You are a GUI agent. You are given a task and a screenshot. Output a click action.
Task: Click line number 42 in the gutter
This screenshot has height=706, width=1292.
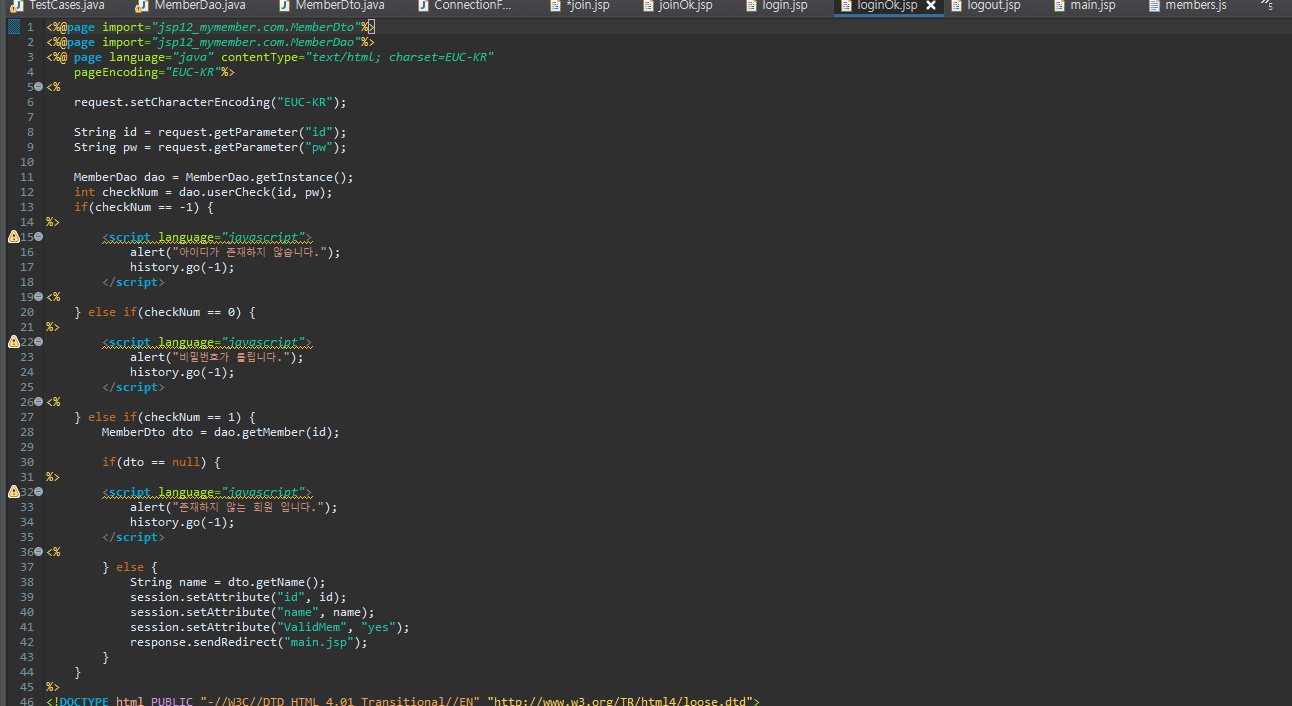(x=27, y=642)
